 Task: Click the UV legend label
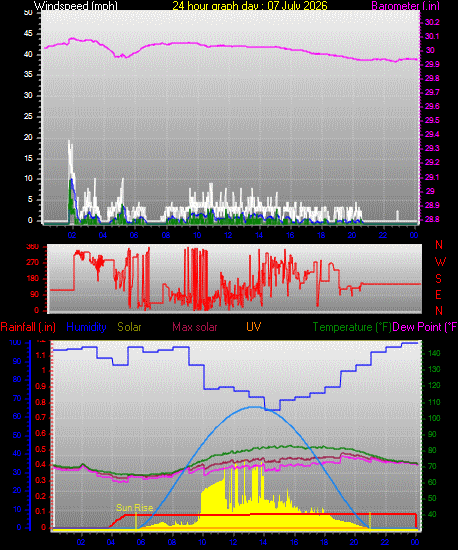[x=254, y=327]
